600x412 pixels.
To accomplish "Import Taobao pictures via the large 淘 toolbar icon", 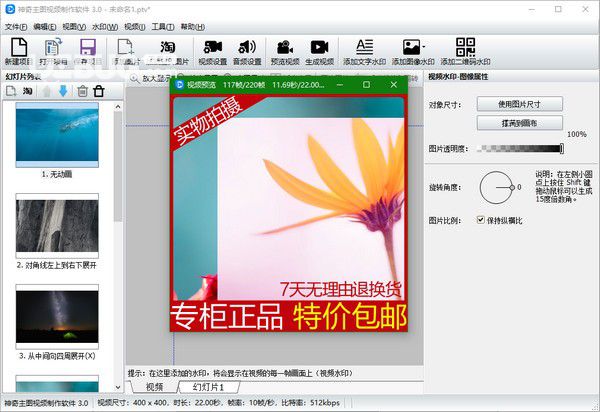I will point(168,52).
